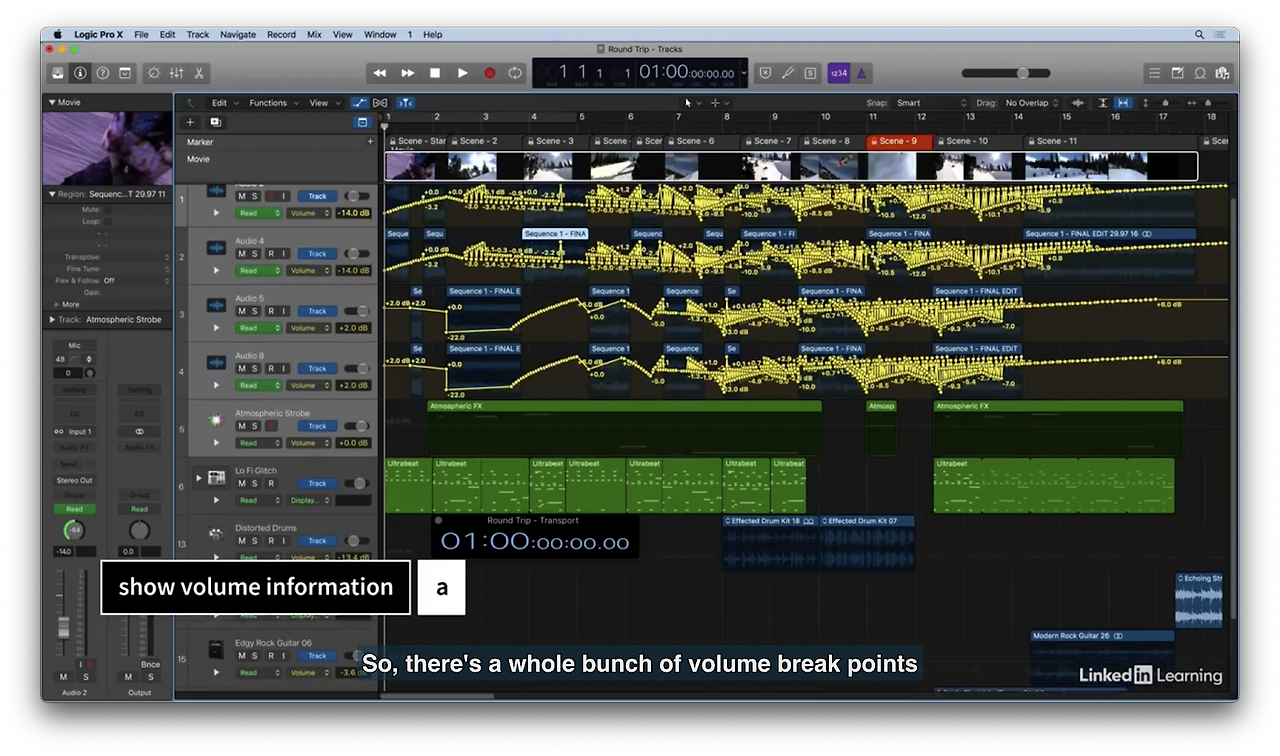
Task: Click Vertical Auto Zoom button
Action: point(1103,103)
